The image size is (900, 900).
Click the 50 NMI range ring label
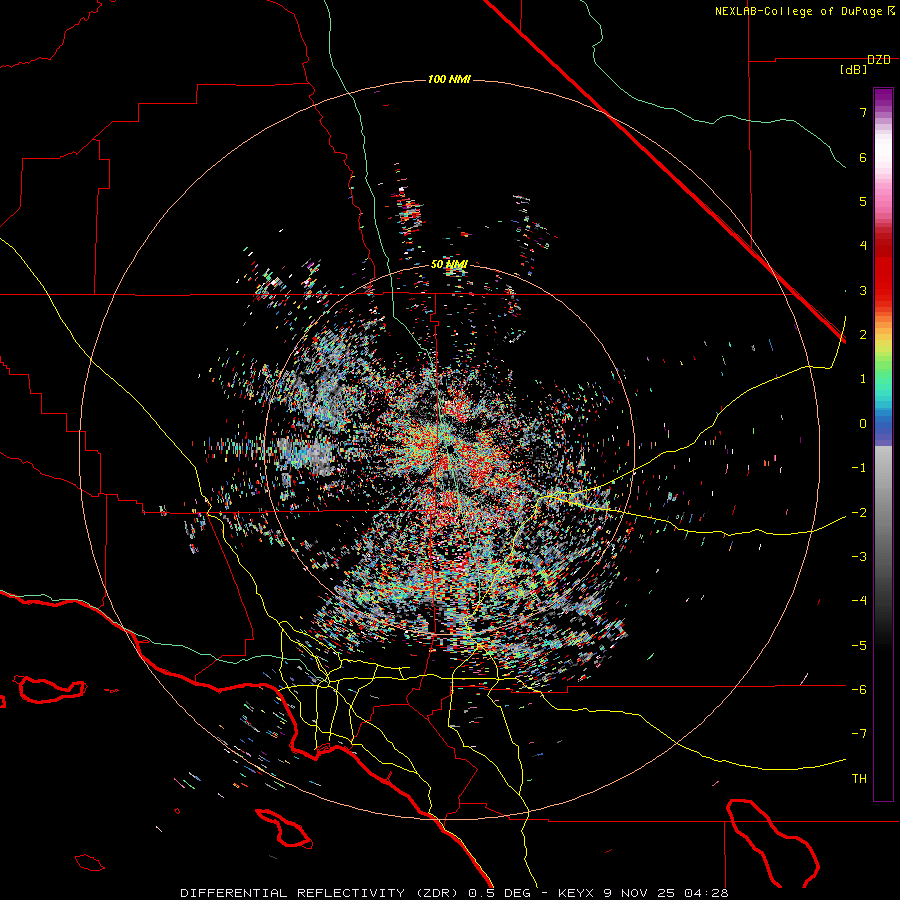pos(449,265)
